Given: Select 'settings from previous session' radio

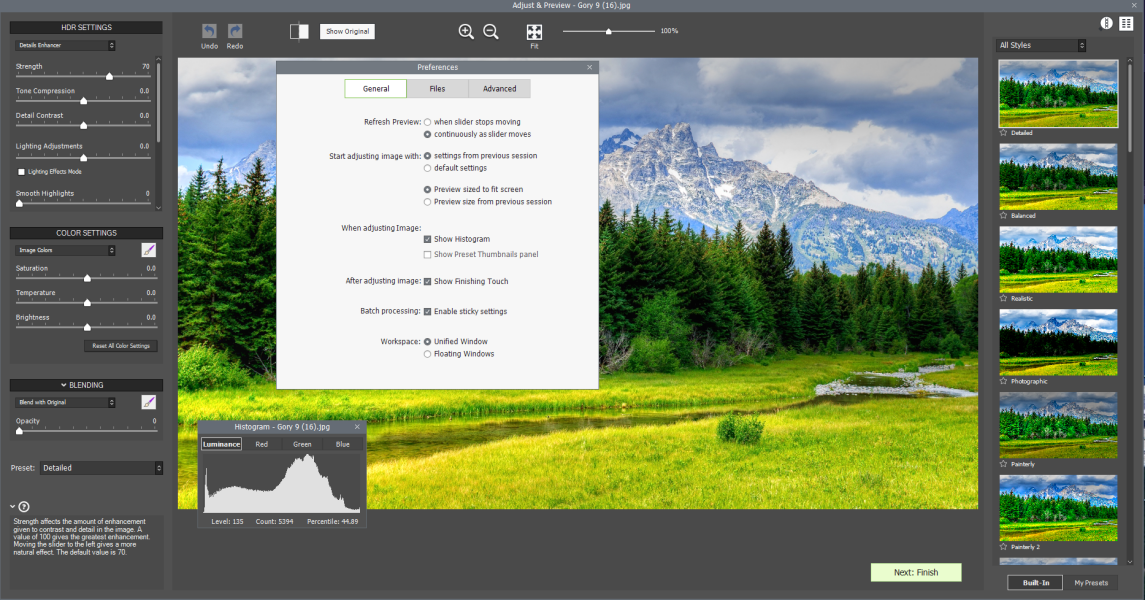Looking at the screenshot, I should (x=427, y=155).
